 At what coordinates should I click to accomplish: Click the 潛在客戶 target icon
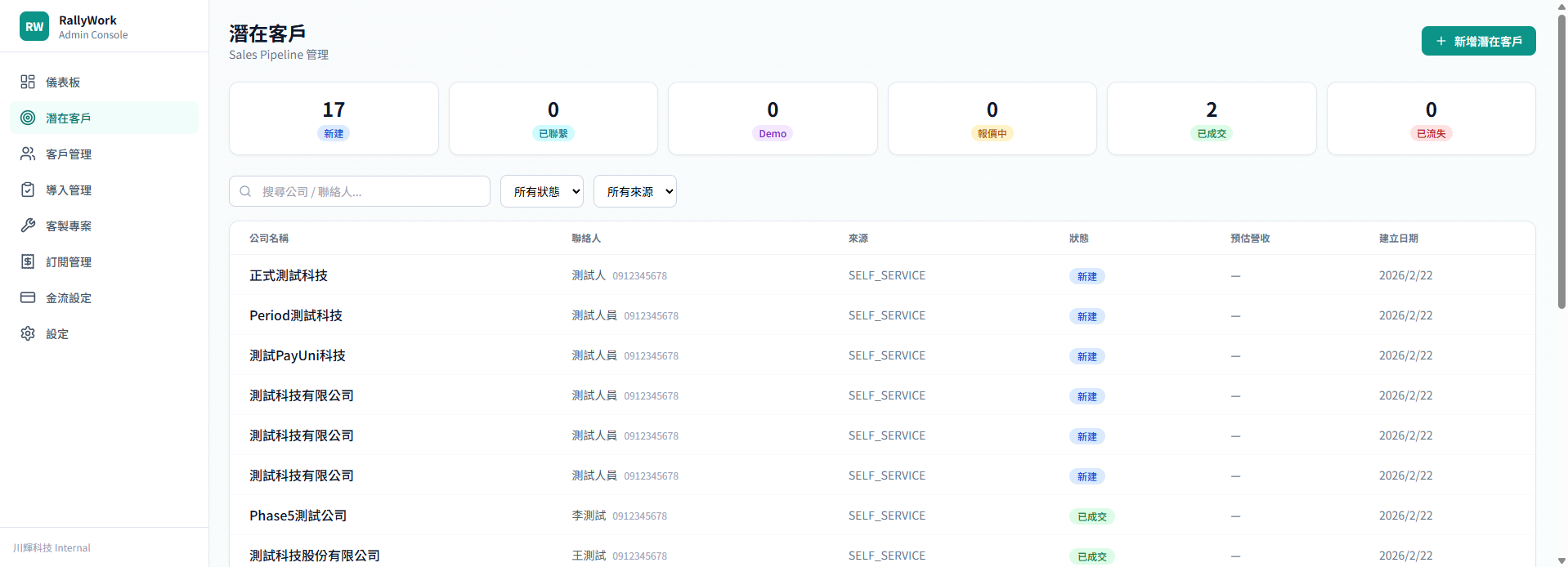[x=28, y=118]
